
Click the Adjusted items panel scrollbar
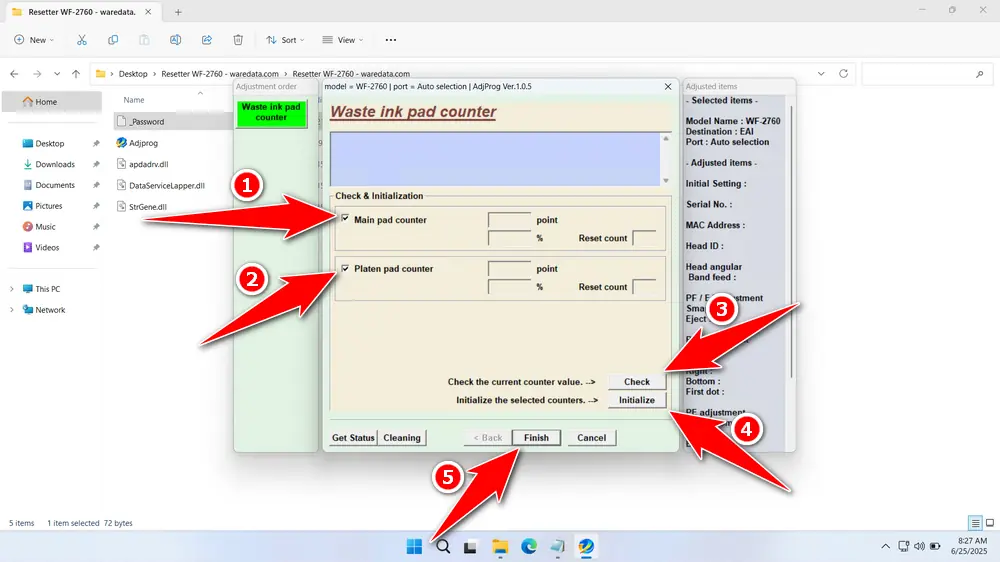pos(791,241)
